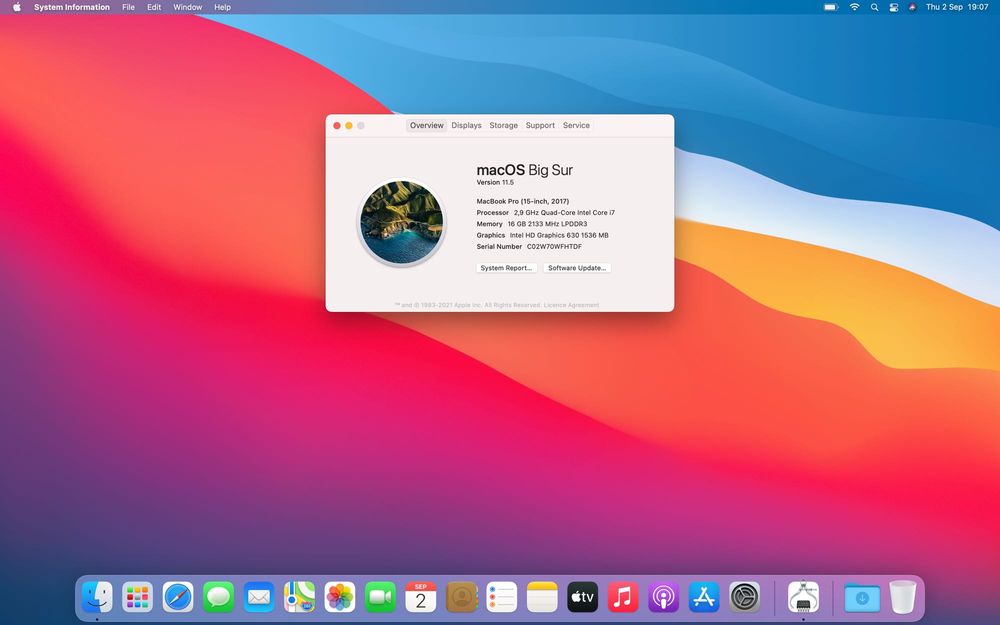Open Calendar showing Sep 2
This screenshot has width=1000, height=625.
[421, 598]
